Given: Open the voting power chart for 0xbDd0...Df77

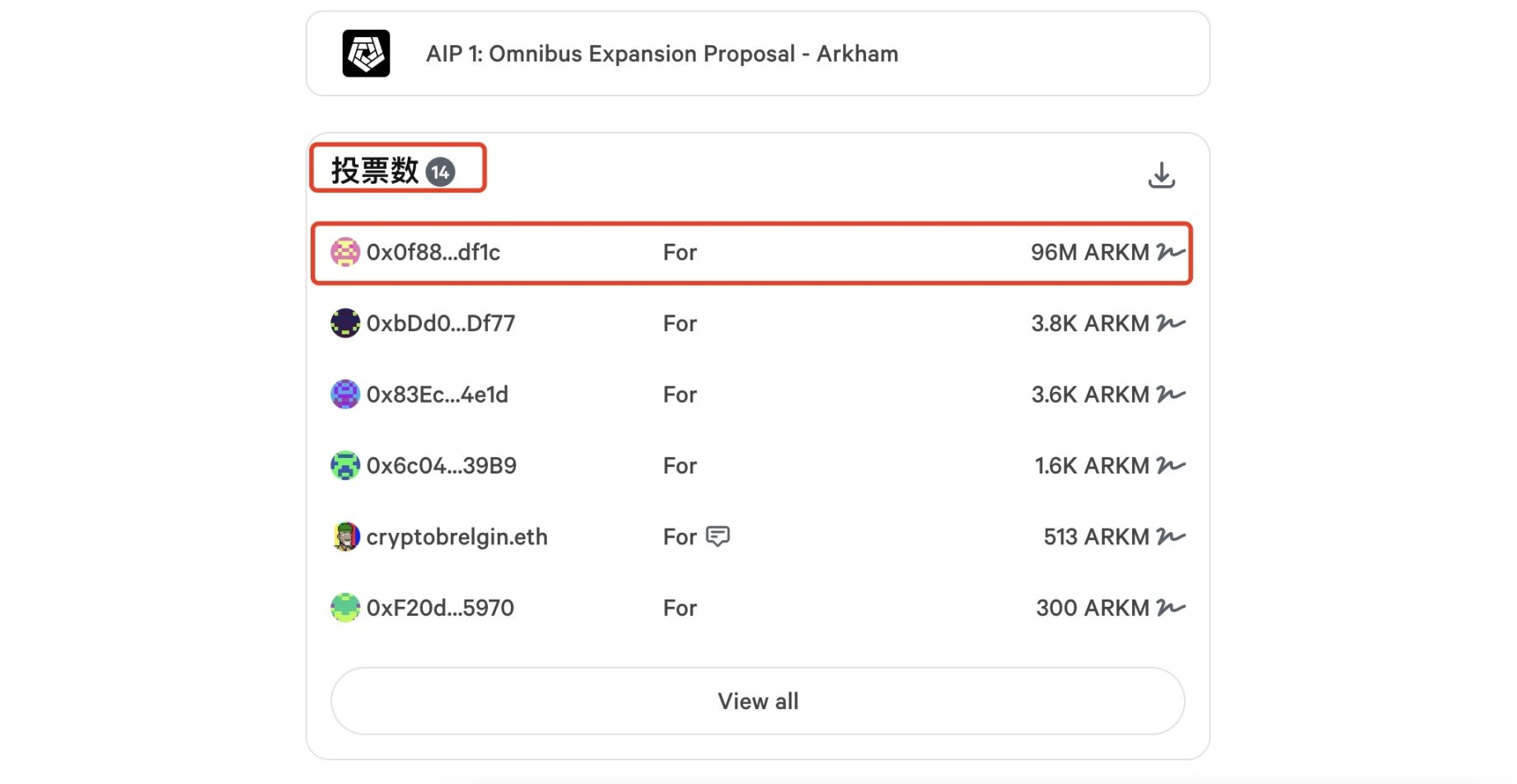Looking at the screenshot, I should coord(1169,324).
